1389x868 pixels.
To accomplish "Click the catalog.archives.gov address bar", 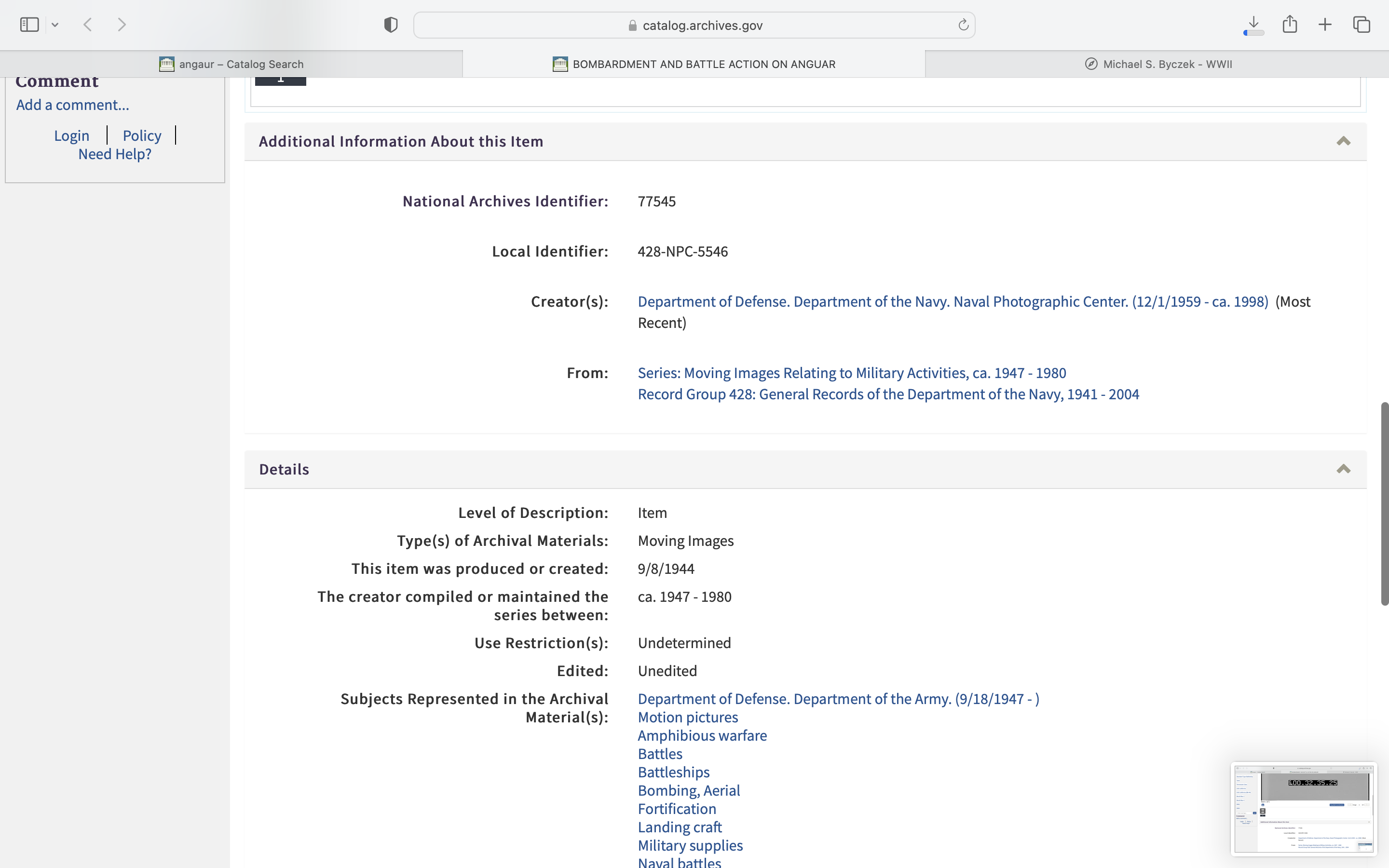I will tap(694, 25).
